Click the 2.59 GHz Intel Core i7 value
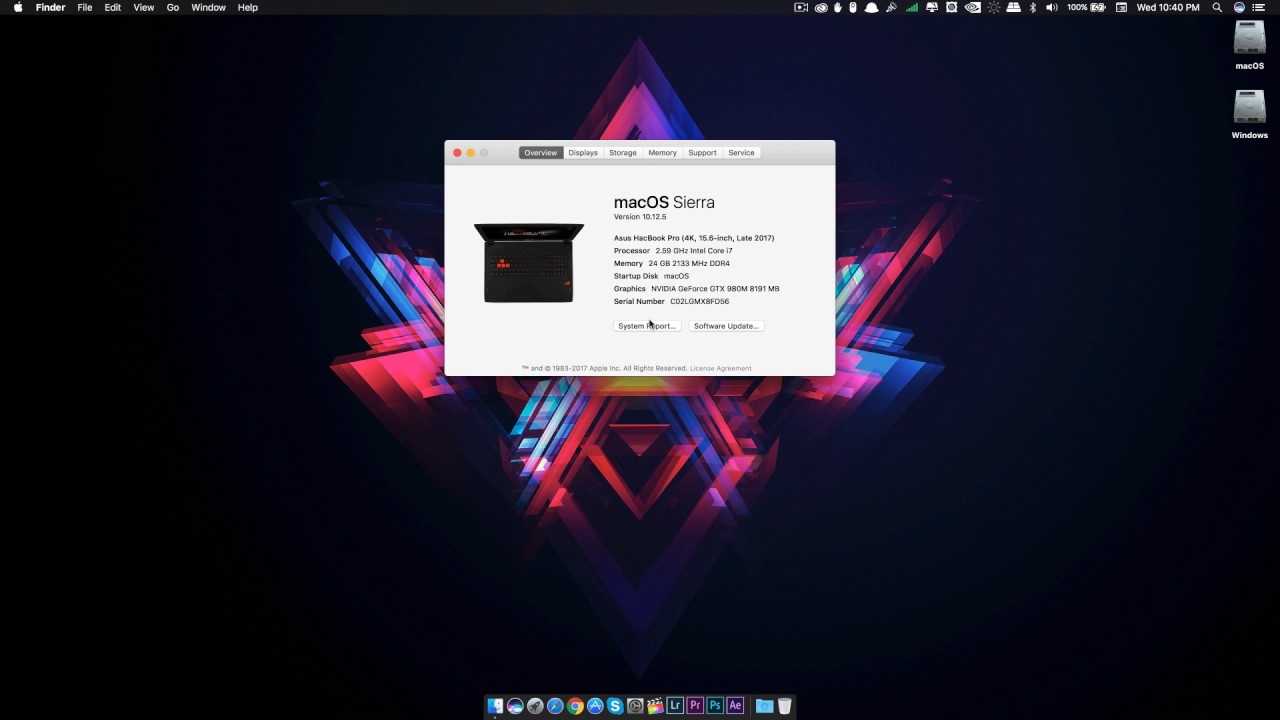This screenshot has width=1280, height=720. pos(694,251)
